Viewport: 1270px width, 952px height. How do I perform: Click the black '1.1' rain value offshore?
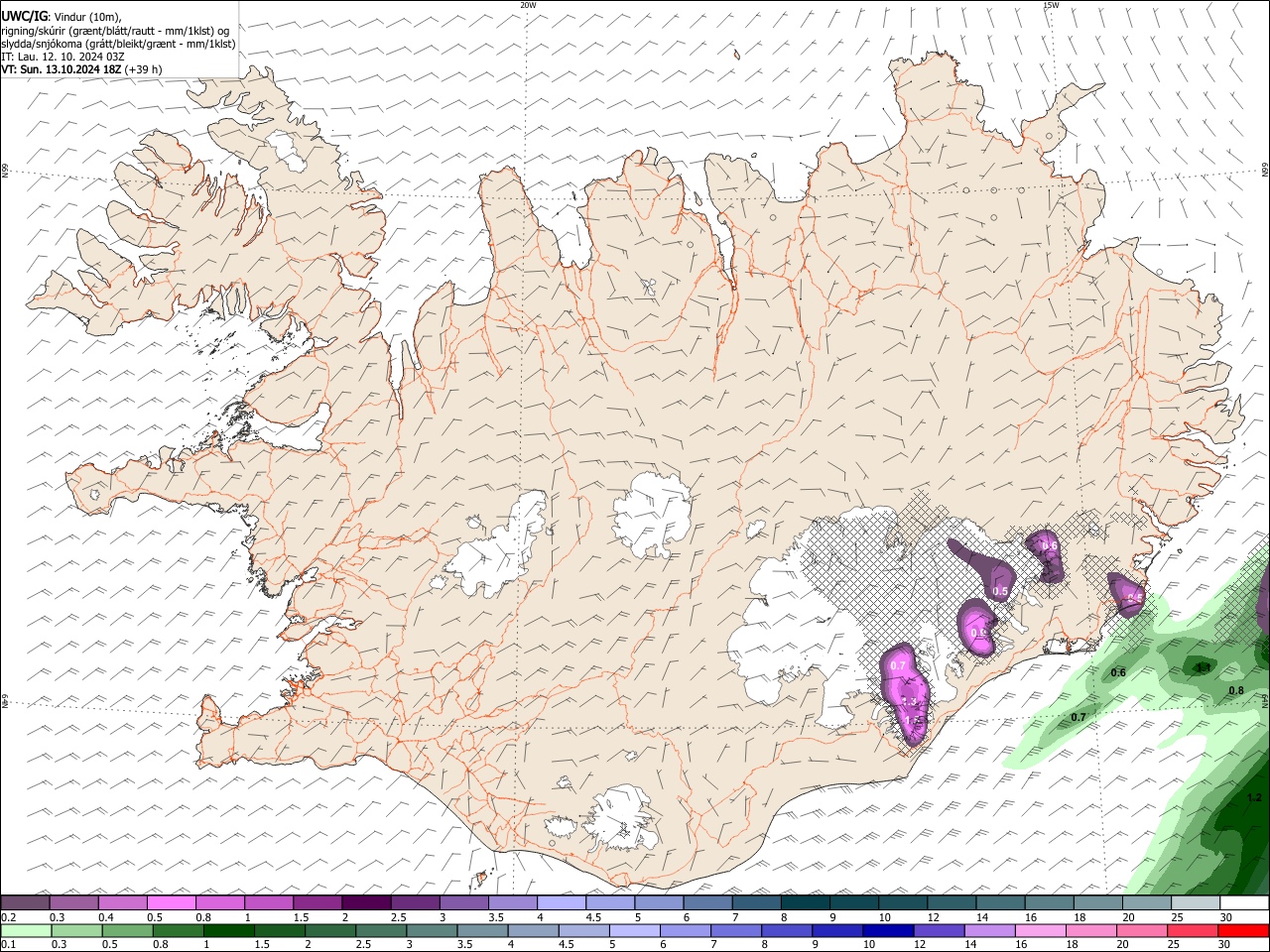pos(1204,668)
